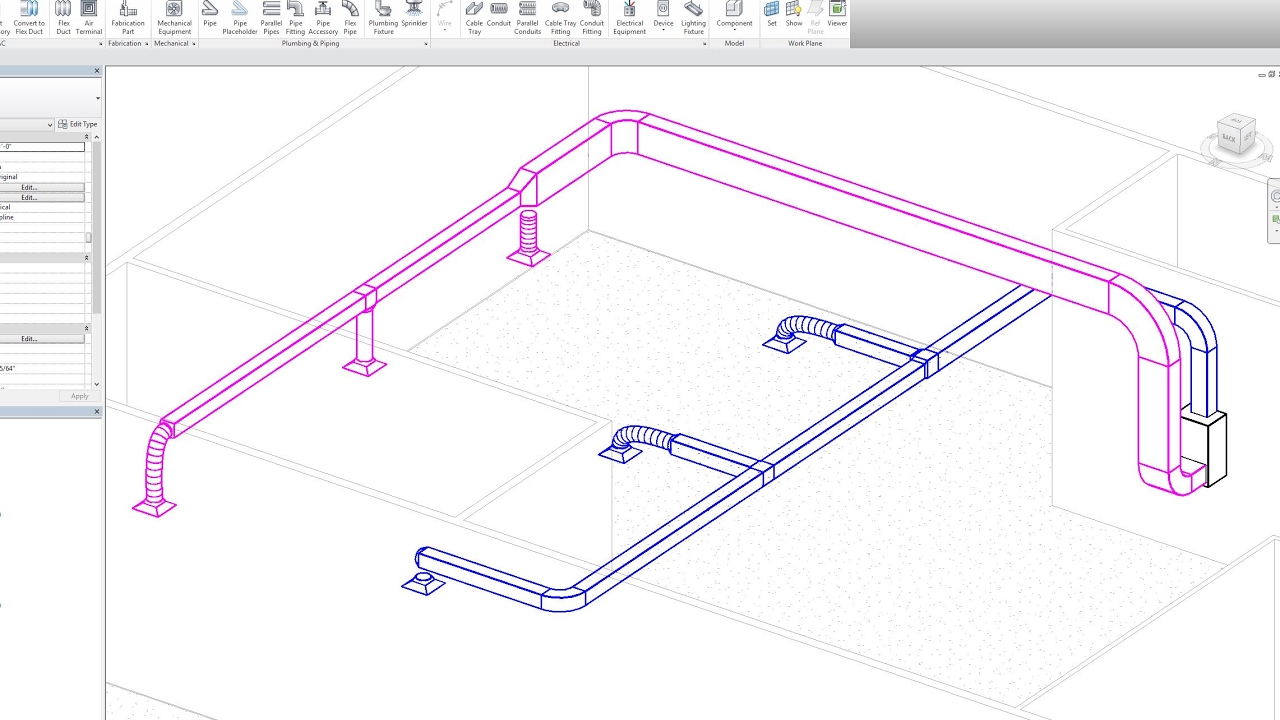
Task: Click the Set work plane tool
Action: click(772, 15)
